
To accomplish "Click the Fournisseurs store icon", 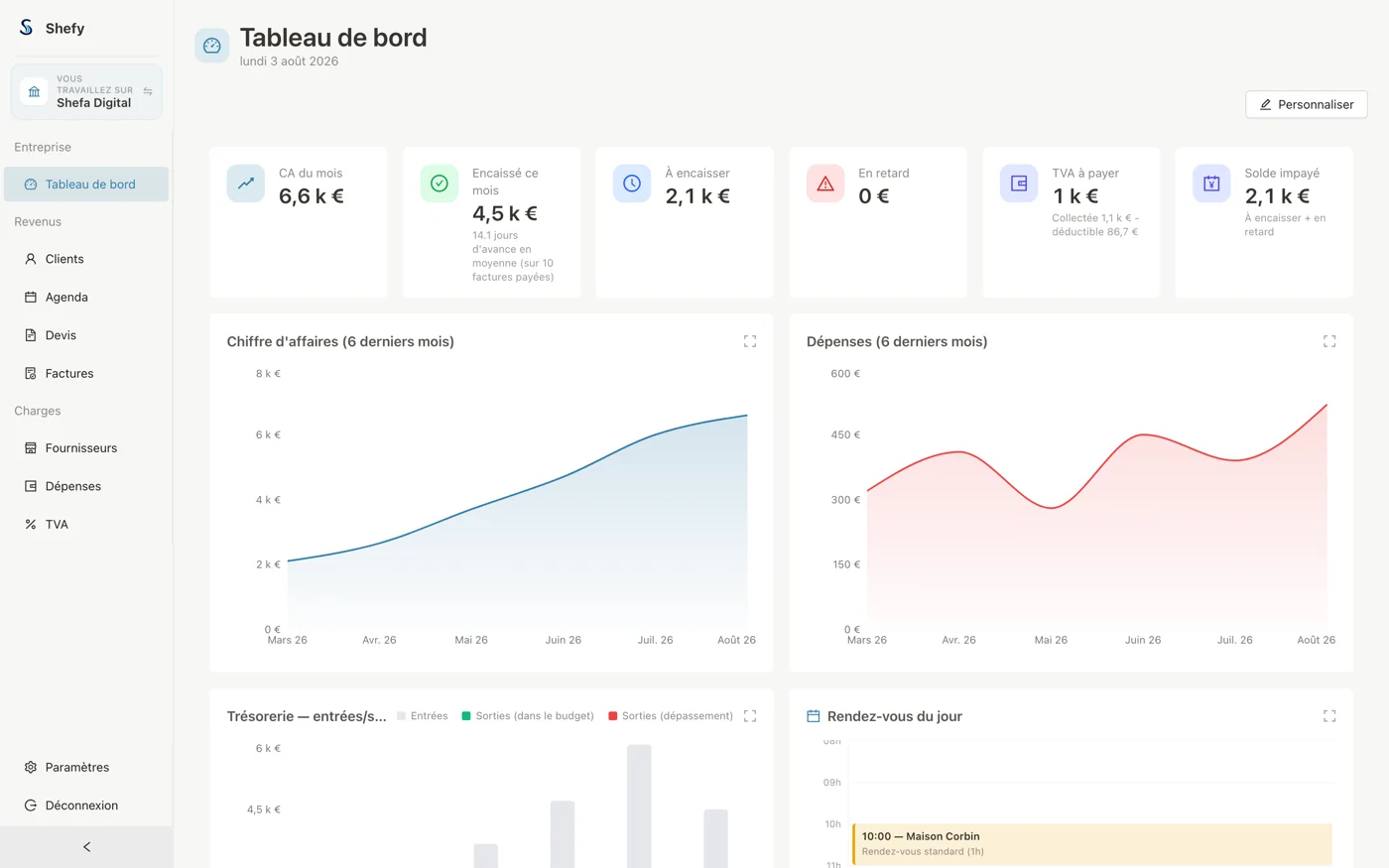I will click(31, 448).
